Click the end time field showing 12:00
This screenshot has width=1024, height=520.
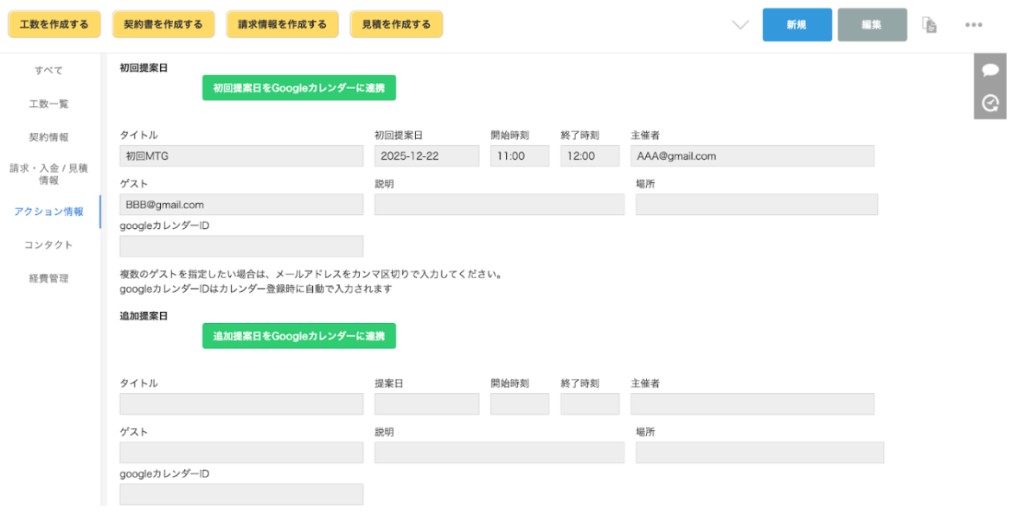click(x=590, y=156)
